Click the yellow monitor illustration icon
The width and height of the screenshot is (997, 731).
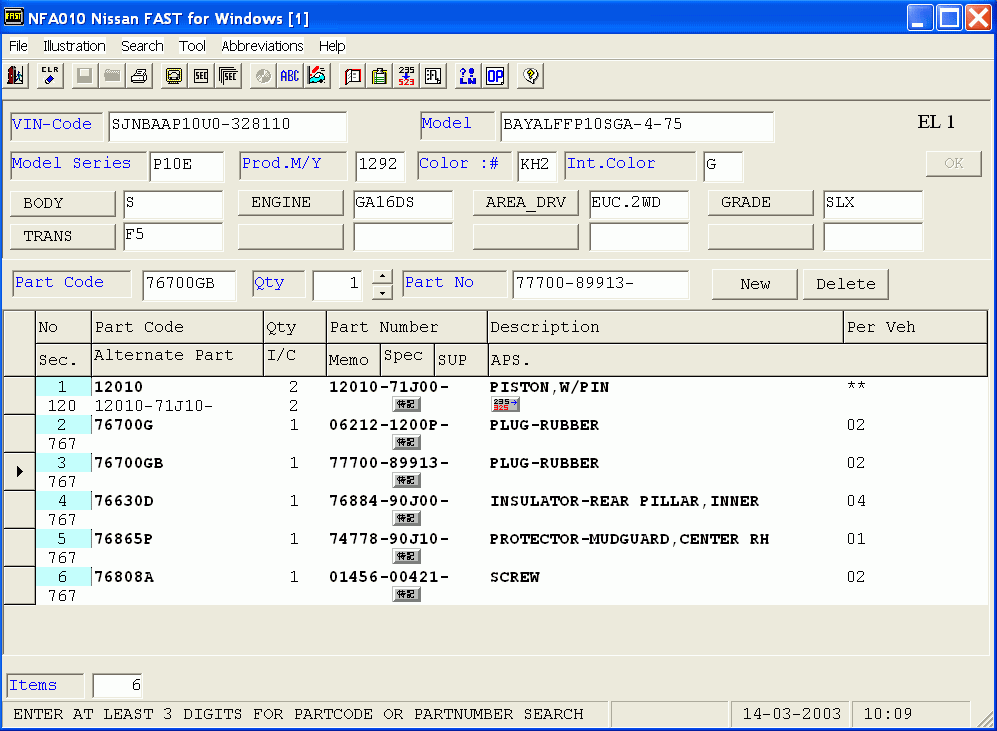174,76
